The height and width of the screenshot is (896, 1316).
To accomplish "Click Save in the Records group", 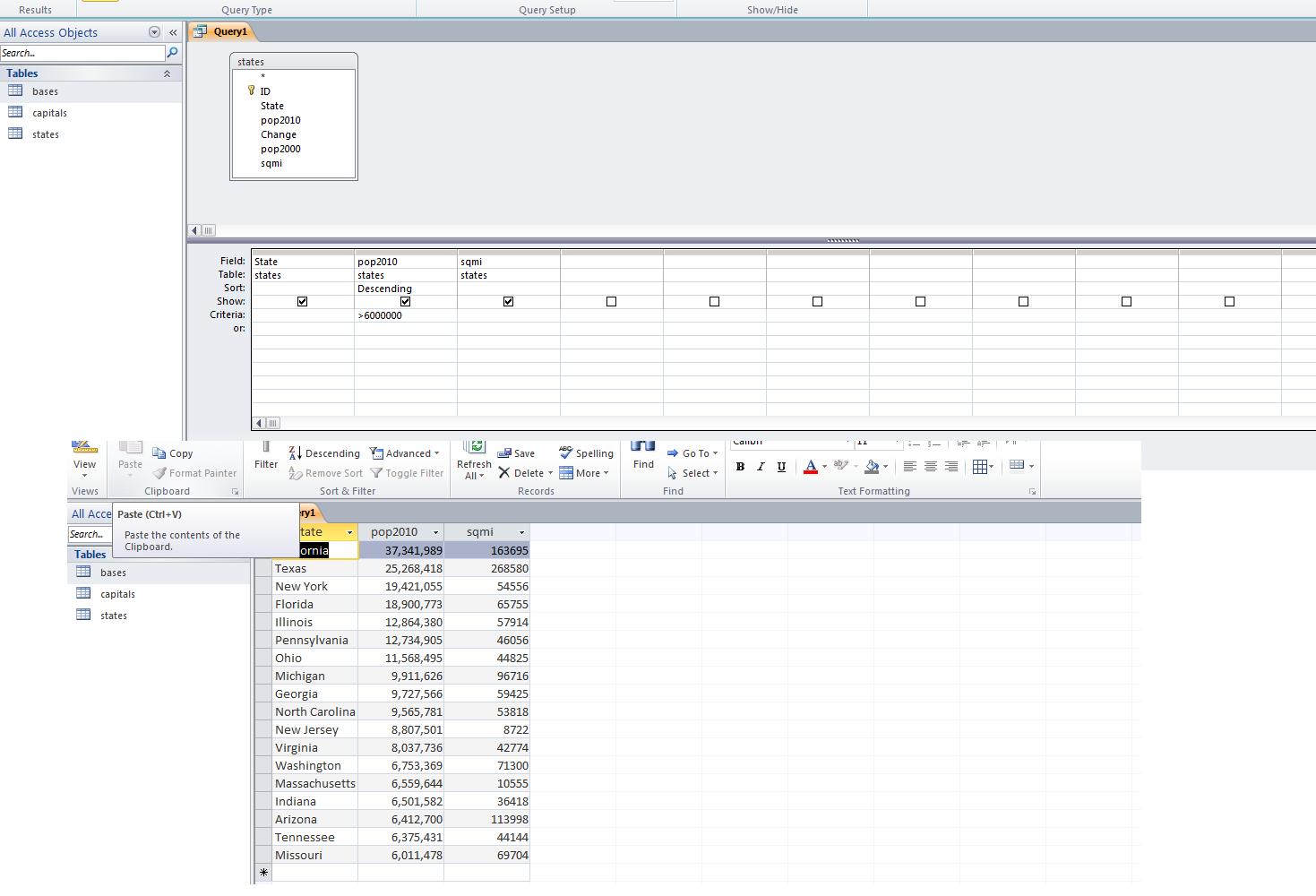I will click(x=516, y=453).
